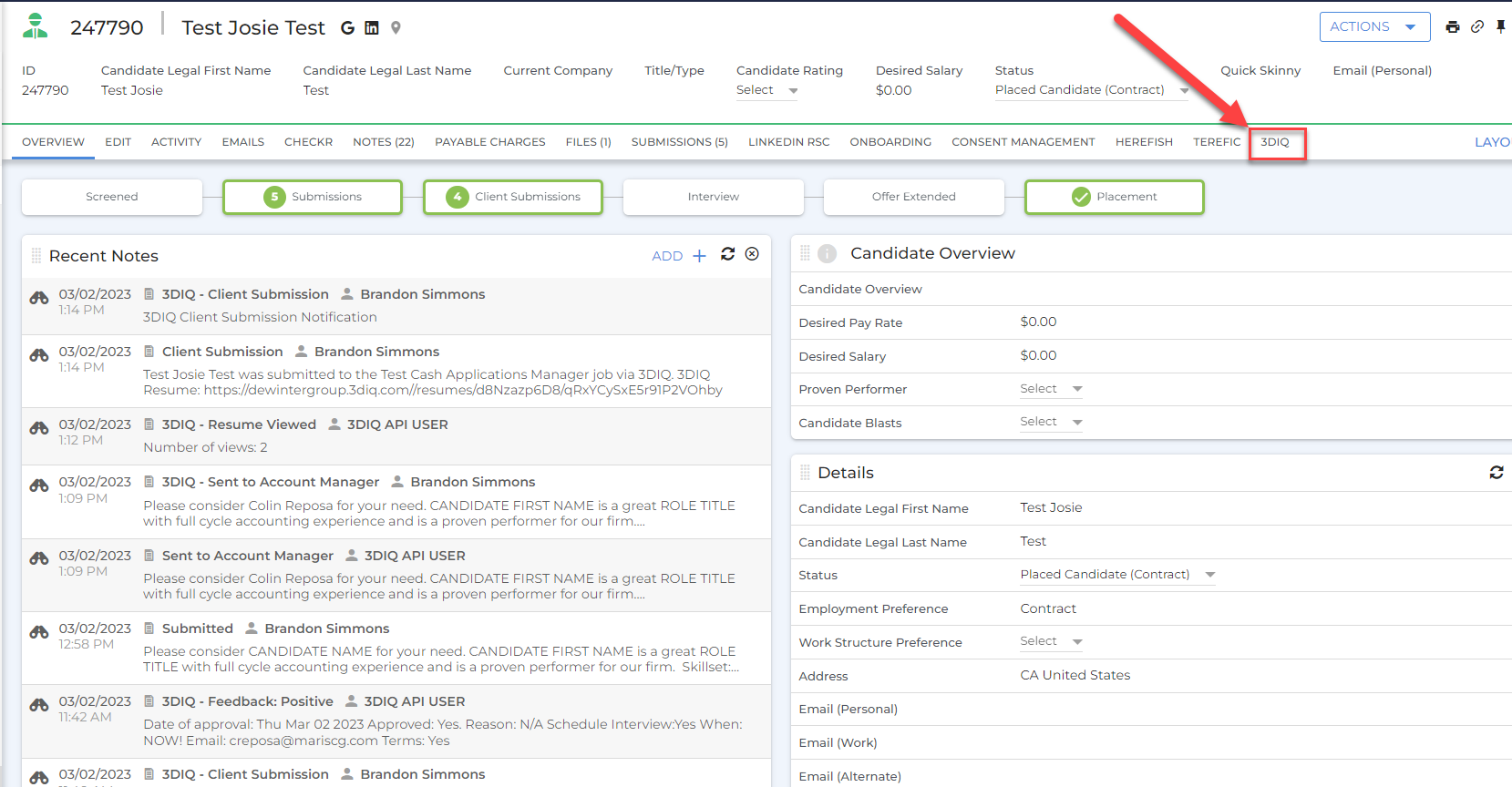Open the header Status dropdown
This screenshot has width=1512, height=787.
(x=1092, y=90)
